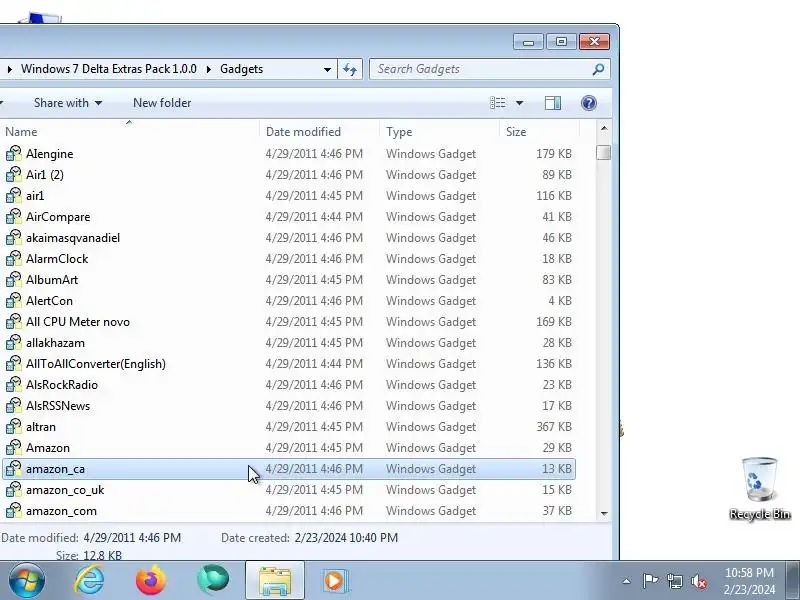Click the scrollbar down arrow

(x=604, y=513)
